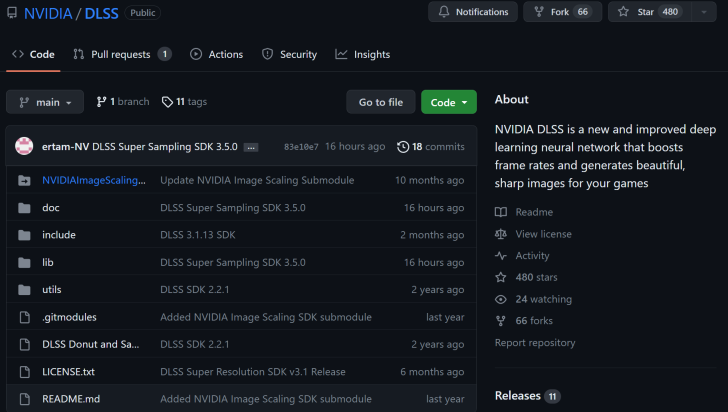Open commit Added NVIDIA Image Scaling SDK submodule on README.md row
The image size is (728, 412).
(266, 399)
